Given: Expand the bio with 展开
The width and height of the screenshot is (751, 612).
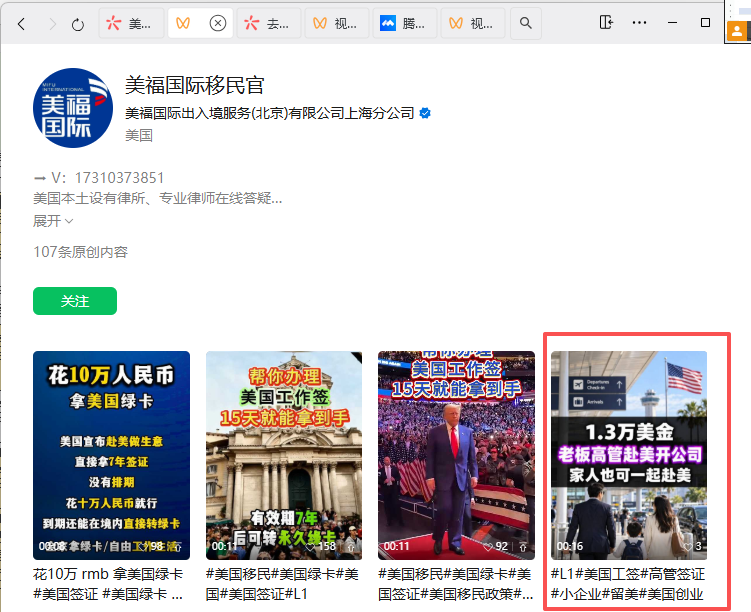Looking at the screenshot, I should [53, 221].
